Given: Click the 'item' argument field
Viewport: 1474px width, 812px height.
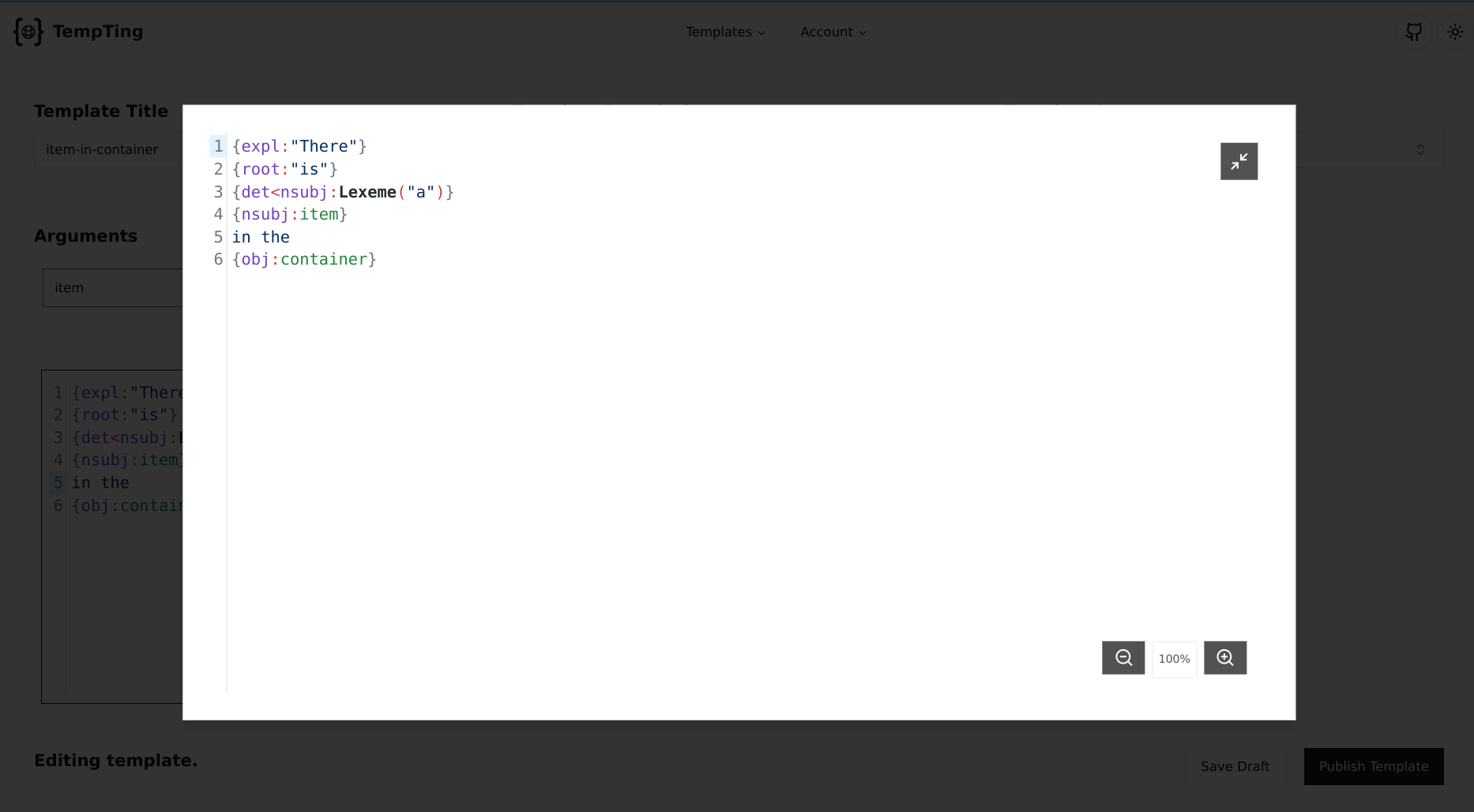Looking at the screenshot, I should tap(112, 288).
